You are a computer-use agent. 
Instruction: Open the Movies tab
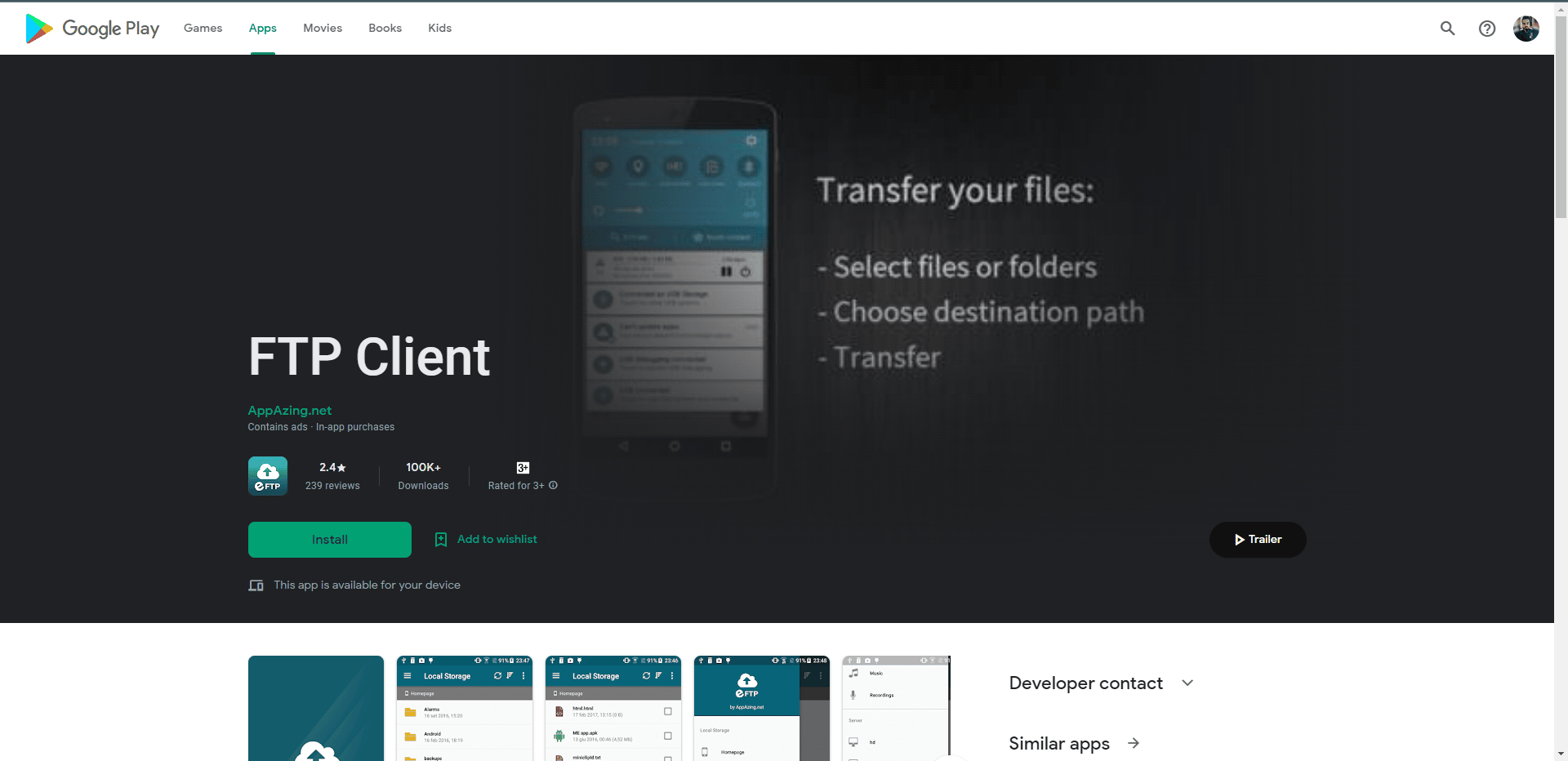click(x=323, y=28)
